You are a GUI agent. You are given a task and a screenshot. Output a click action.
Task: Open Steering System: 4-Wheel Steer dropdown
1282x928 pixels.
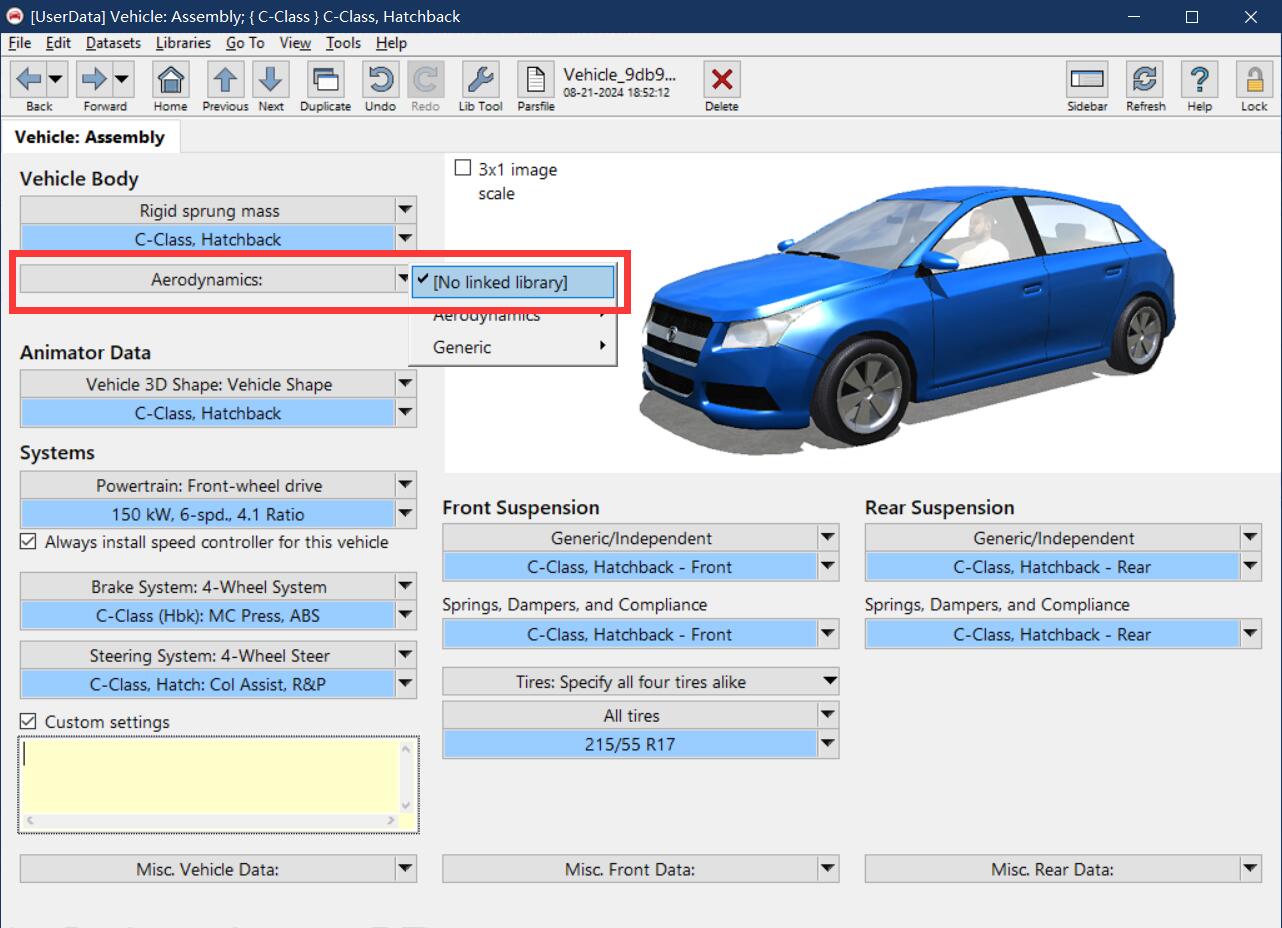(x=405, y=655)
